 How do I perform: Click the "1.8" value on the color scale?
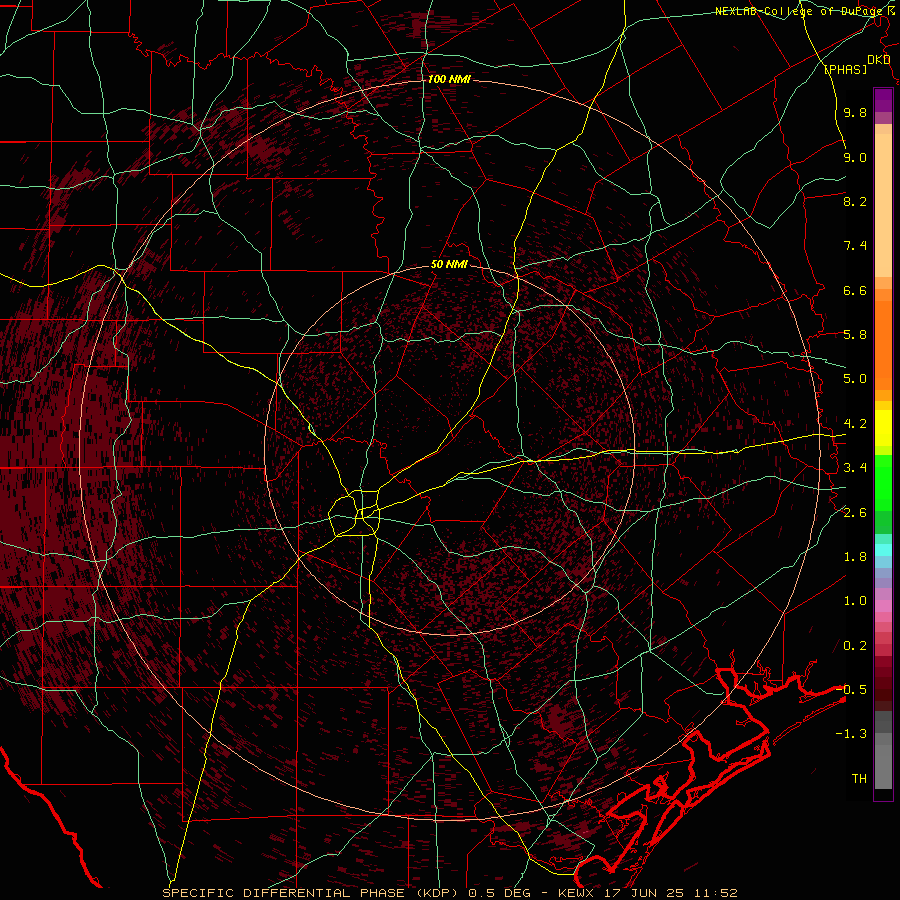pyautogui.click(x=855, y=557)
